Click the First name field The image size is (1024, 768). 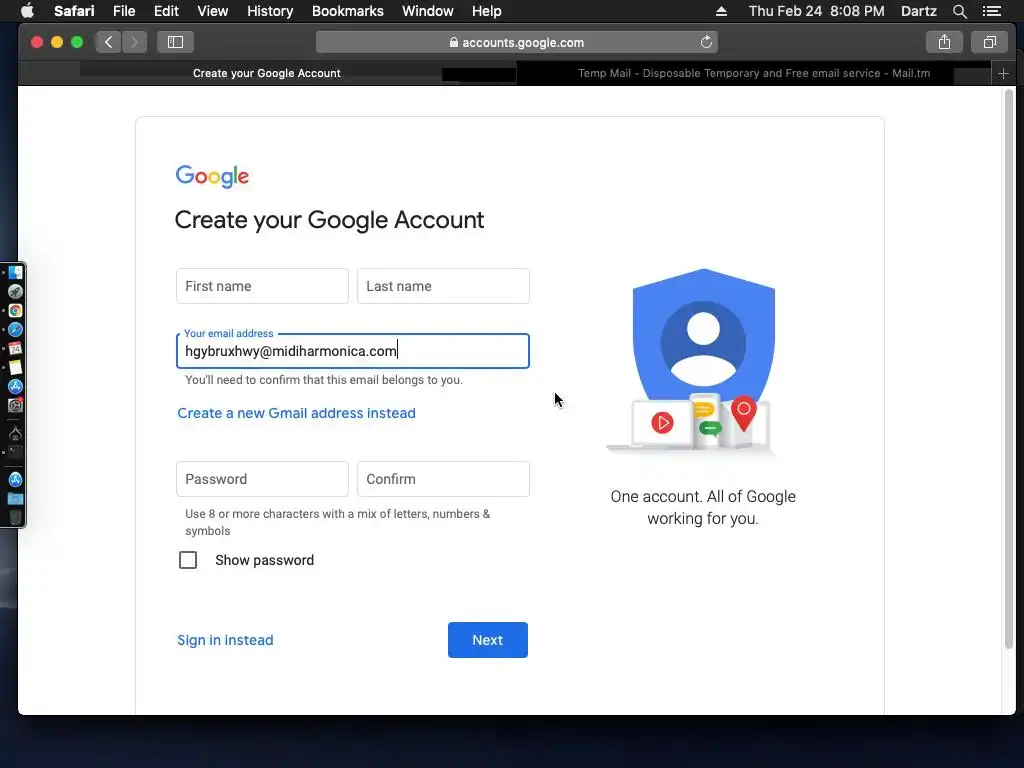(263, 286)
